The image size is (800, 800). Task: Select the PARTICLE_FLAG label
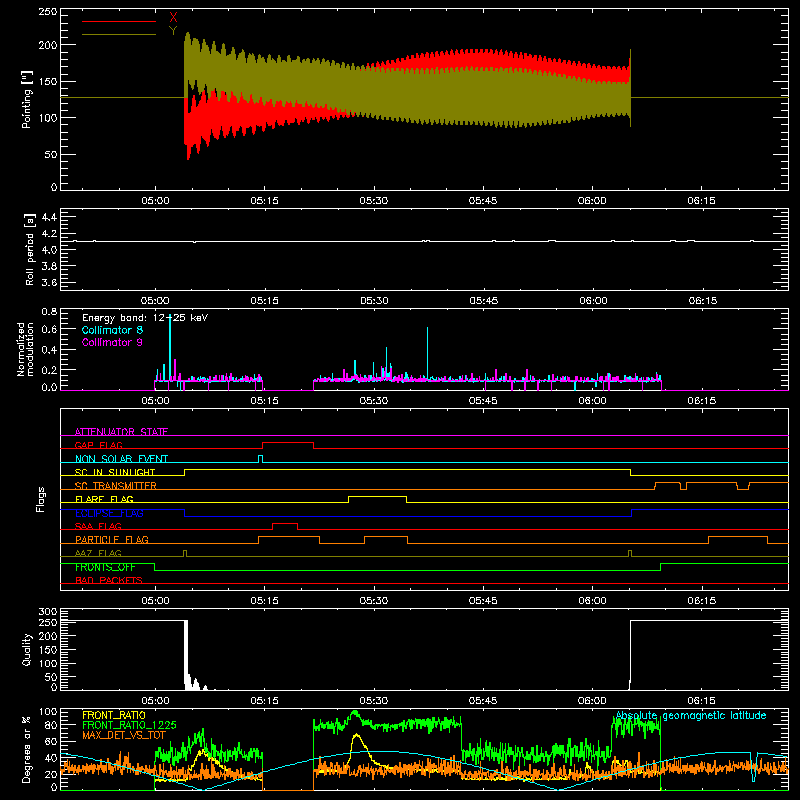pyautogui.click(x=112, y=539)
